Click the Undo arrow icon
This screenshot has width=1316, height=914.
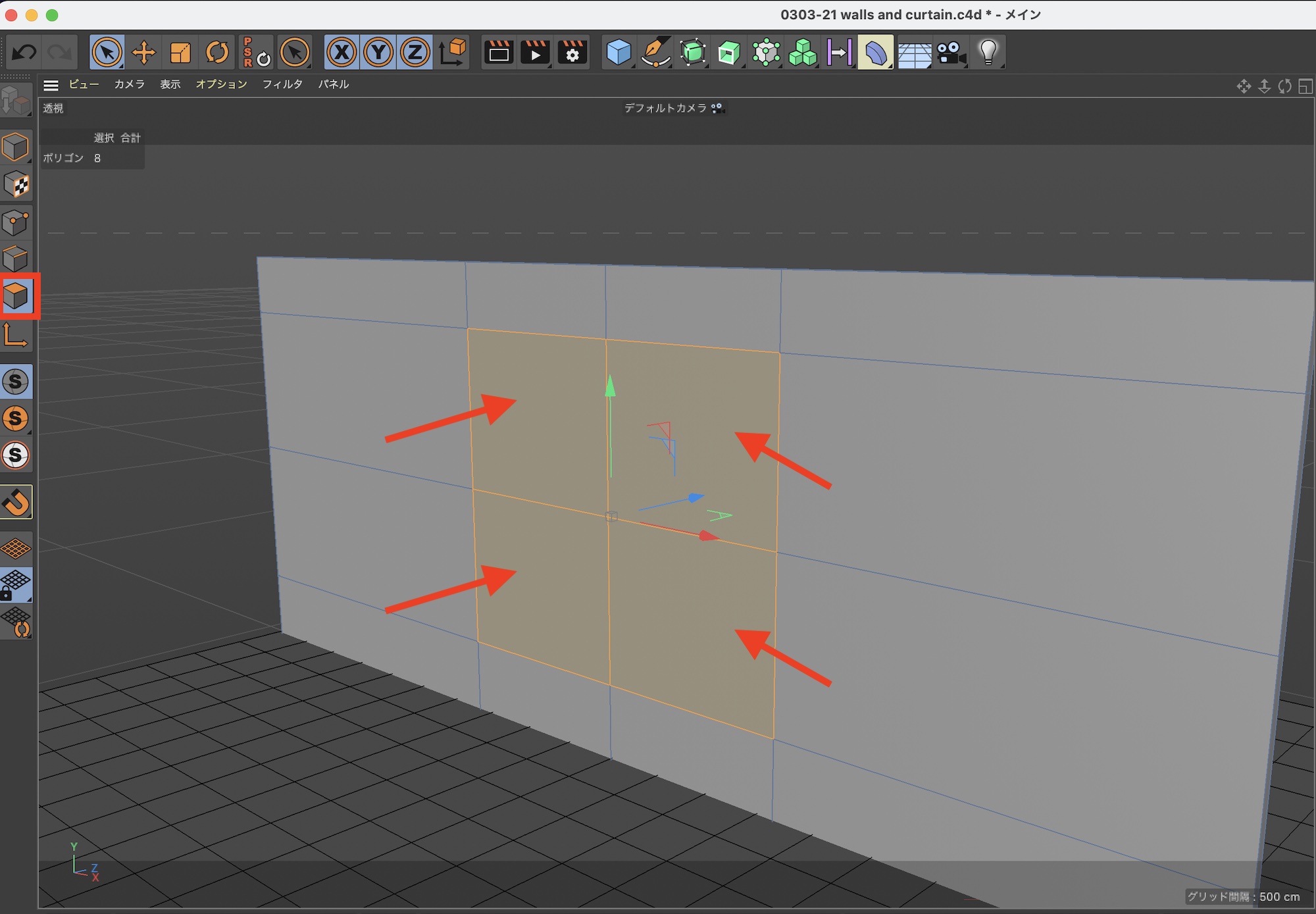click(x=24, y=53)
